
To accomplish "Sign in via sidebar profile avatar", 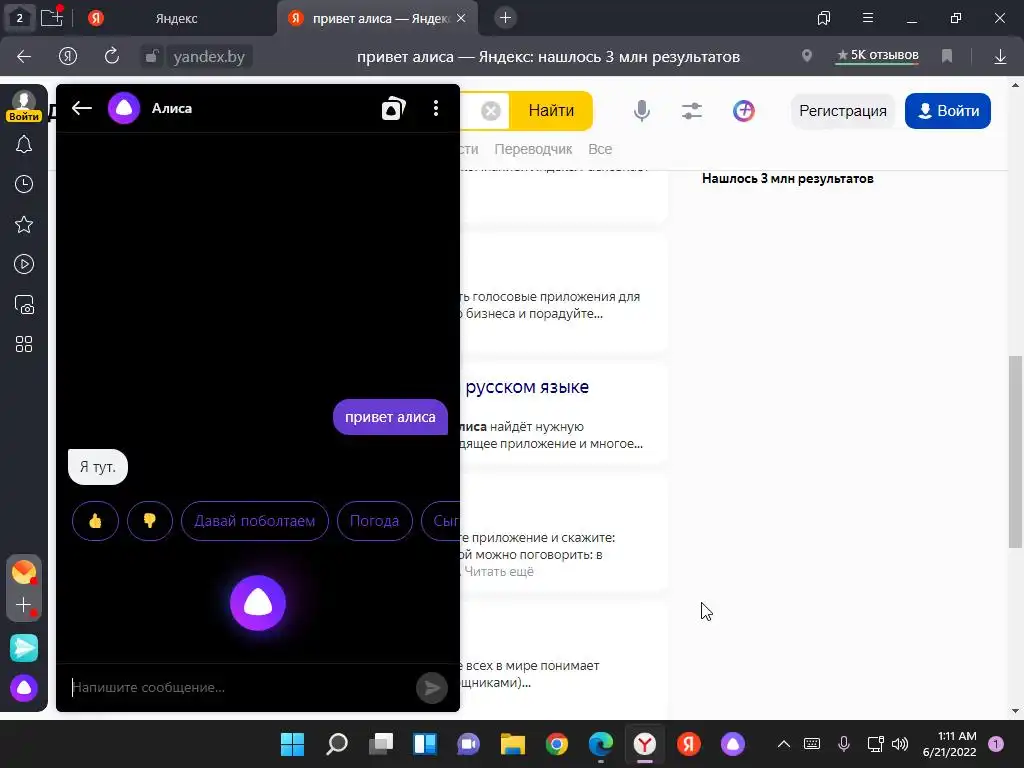I will pos(24,106).
